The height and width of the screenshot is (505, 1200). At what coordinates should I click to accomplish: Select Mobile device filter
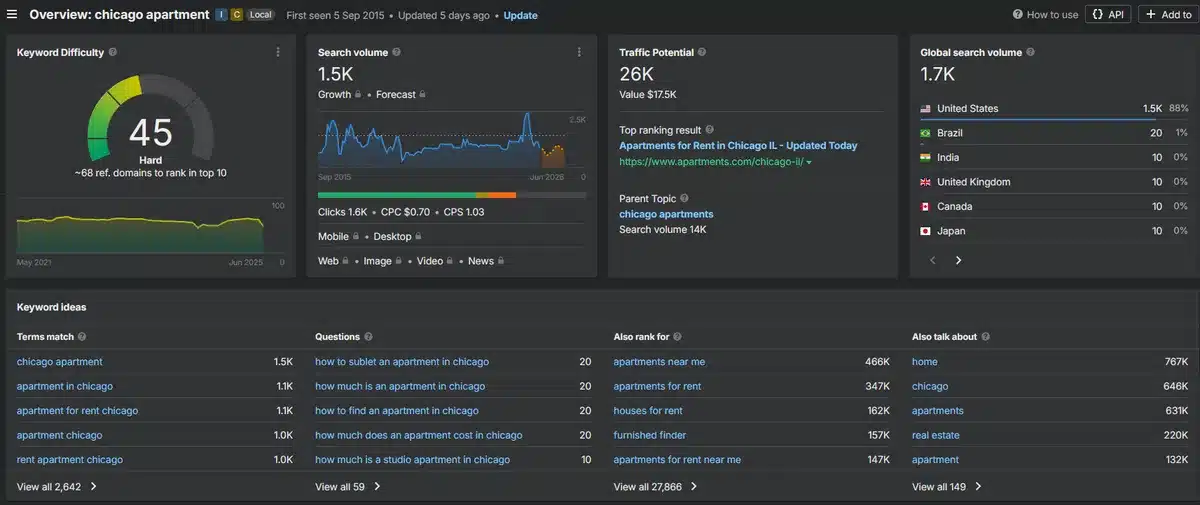click(x=333, y=237)
